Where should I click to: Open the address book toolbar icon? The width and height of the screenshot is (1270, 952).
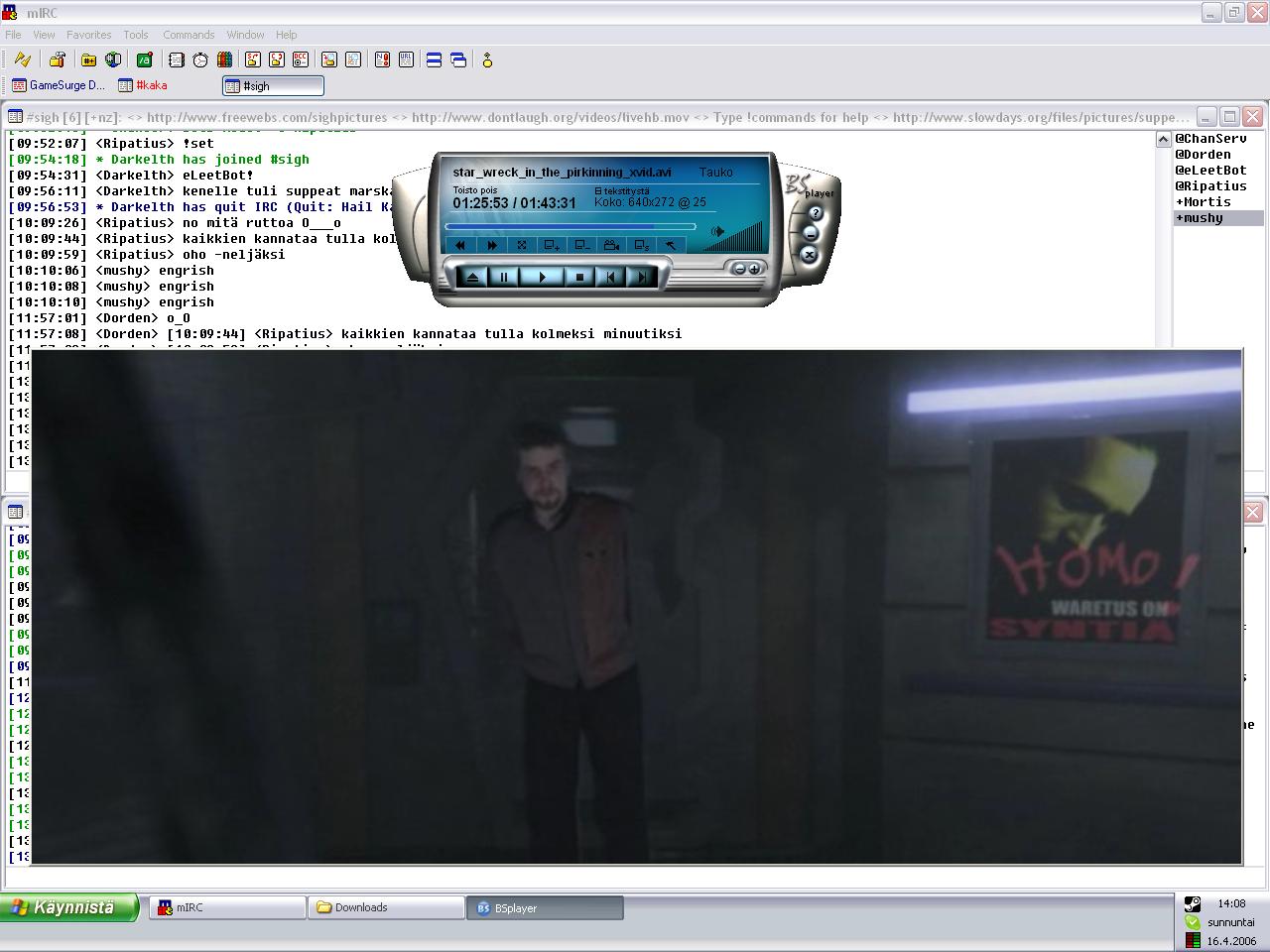(177, 59)
